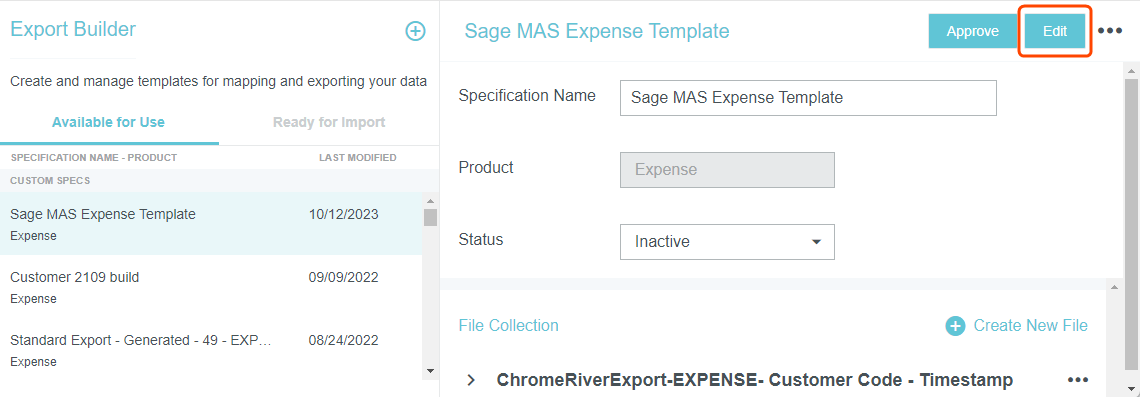Select Sage MAS Expense Template in list
Screen dimensions: 1140x397
pyautogui.click(x=211, y=223)
